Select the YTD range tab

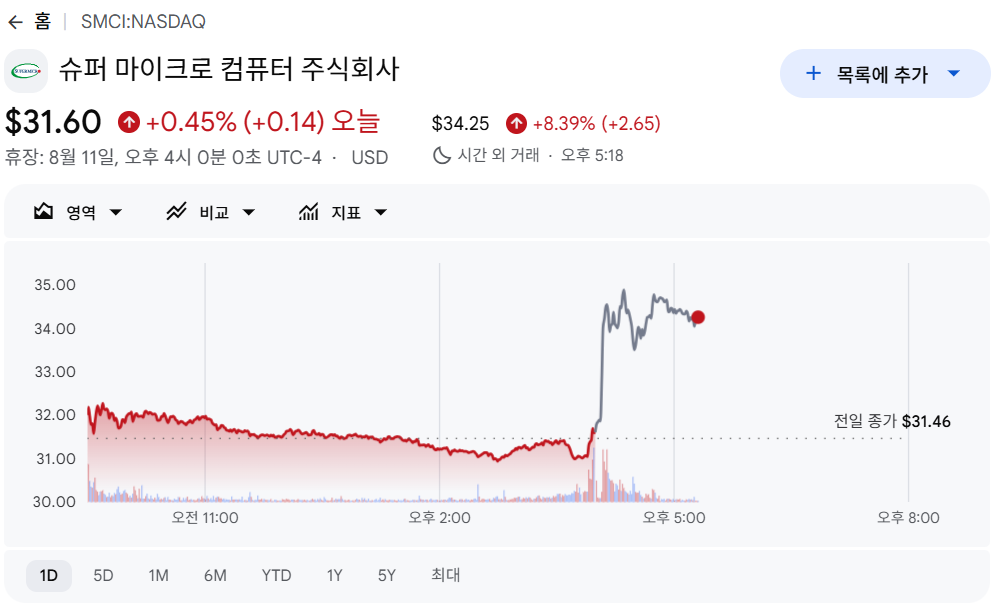pyautogui.click(x=276, y=575)
